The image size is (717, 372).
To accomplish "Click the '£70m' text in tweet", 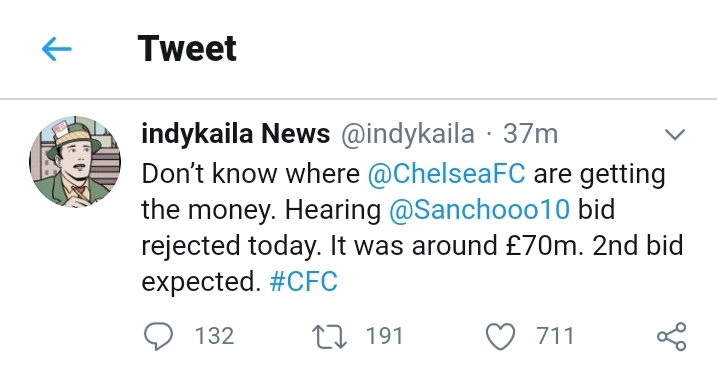I will pyautogui.click(x=544, y=245).
